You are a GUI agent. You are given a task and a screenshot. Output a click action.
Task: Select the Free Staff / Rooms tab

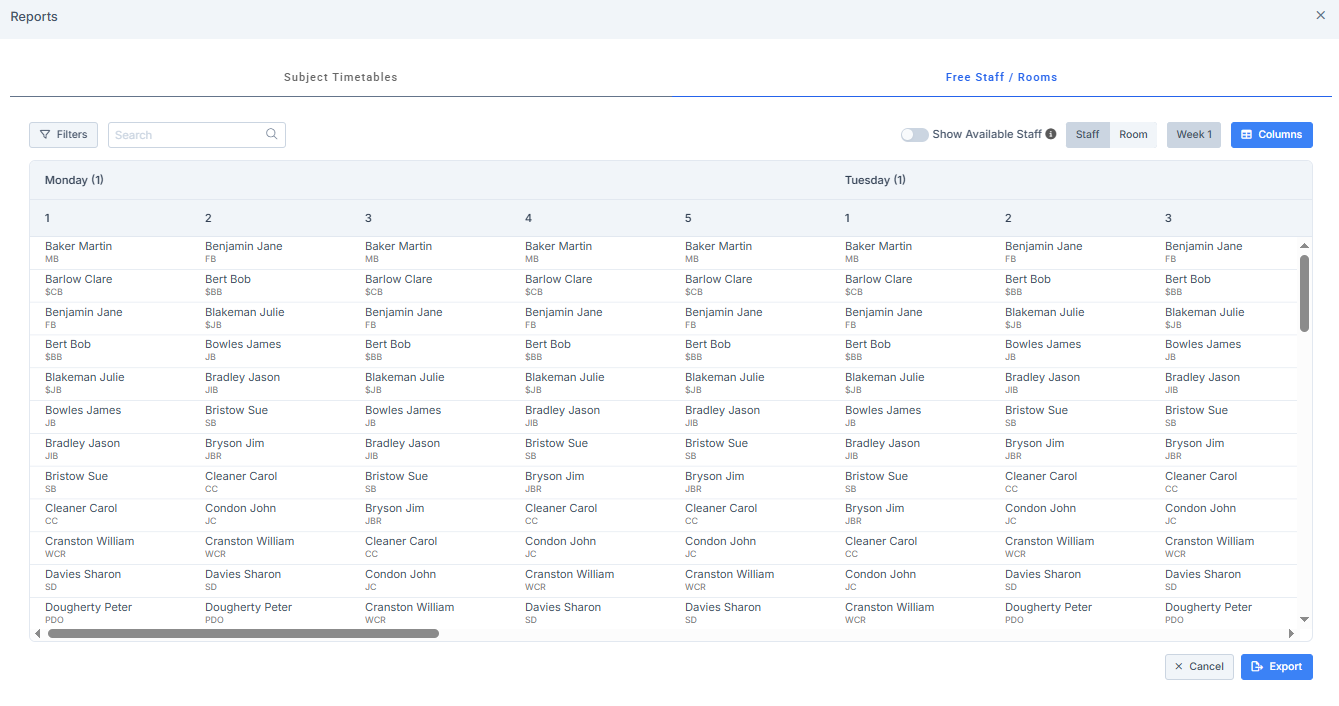coord(1001,77)
